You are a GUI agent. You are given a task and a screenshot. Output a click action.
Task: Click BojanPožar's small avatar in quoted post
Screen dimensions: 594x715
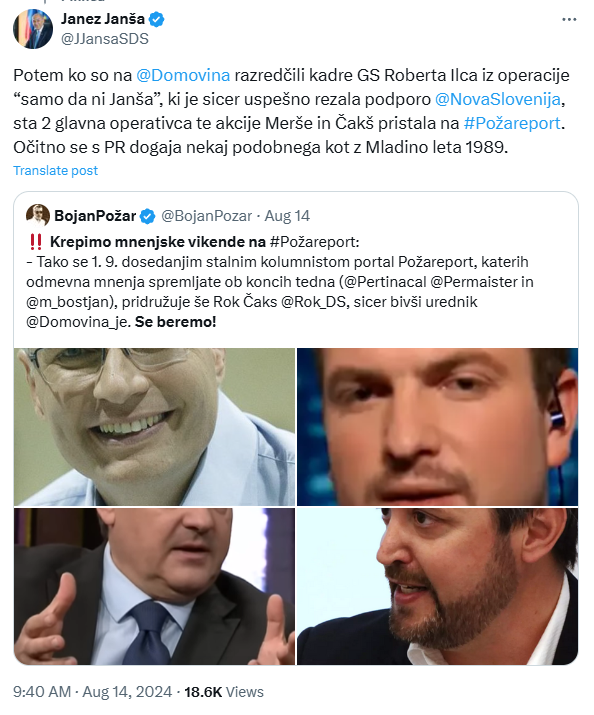point(38,216)
